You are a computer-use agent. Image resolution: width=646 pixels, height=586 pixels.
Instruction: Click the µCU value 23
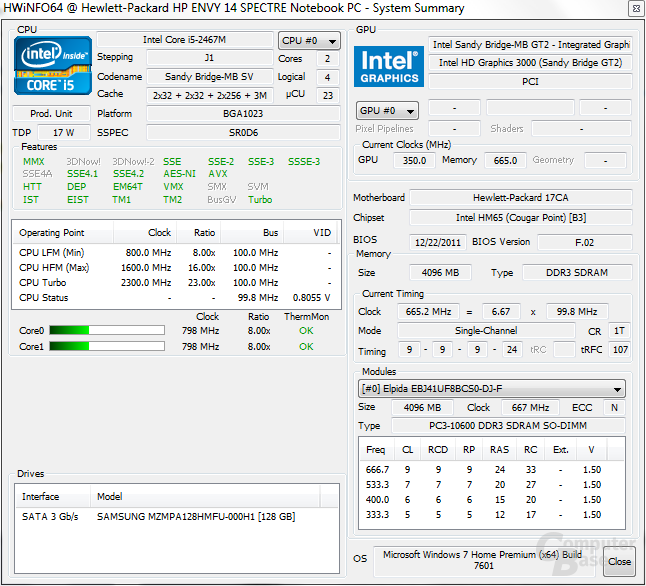pyautogui.click(x=328, y=96)
